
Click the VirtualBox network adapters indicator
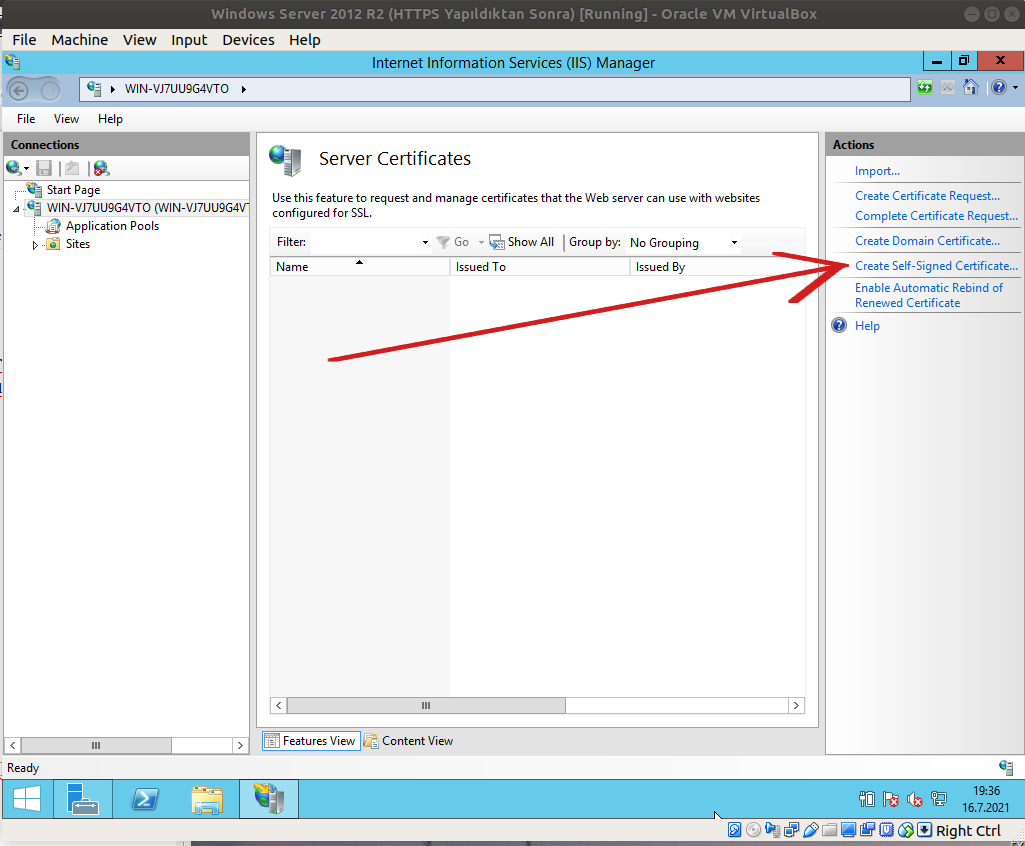point(791,830)
